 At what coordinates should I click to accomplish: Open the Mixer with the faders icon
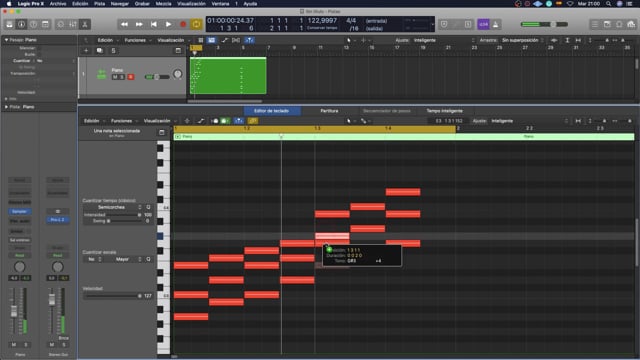tap(73, 24)
